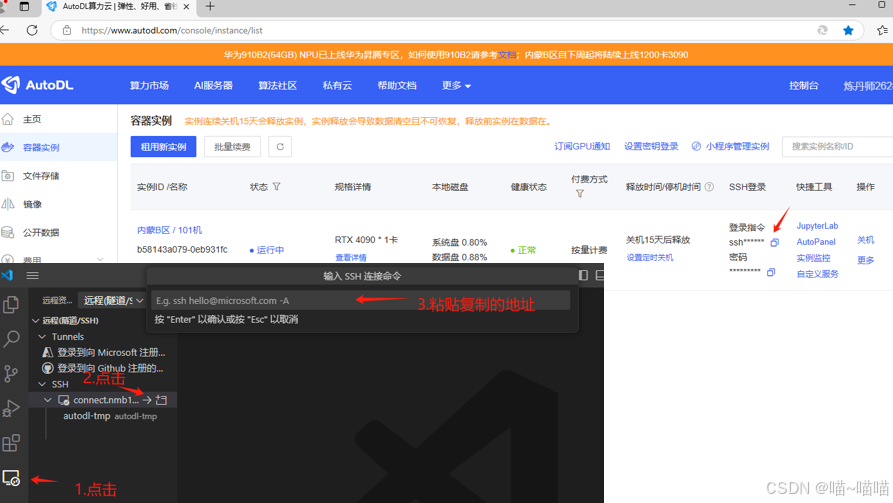Open the VS Code Extensions icon

(x=11, y=443)
